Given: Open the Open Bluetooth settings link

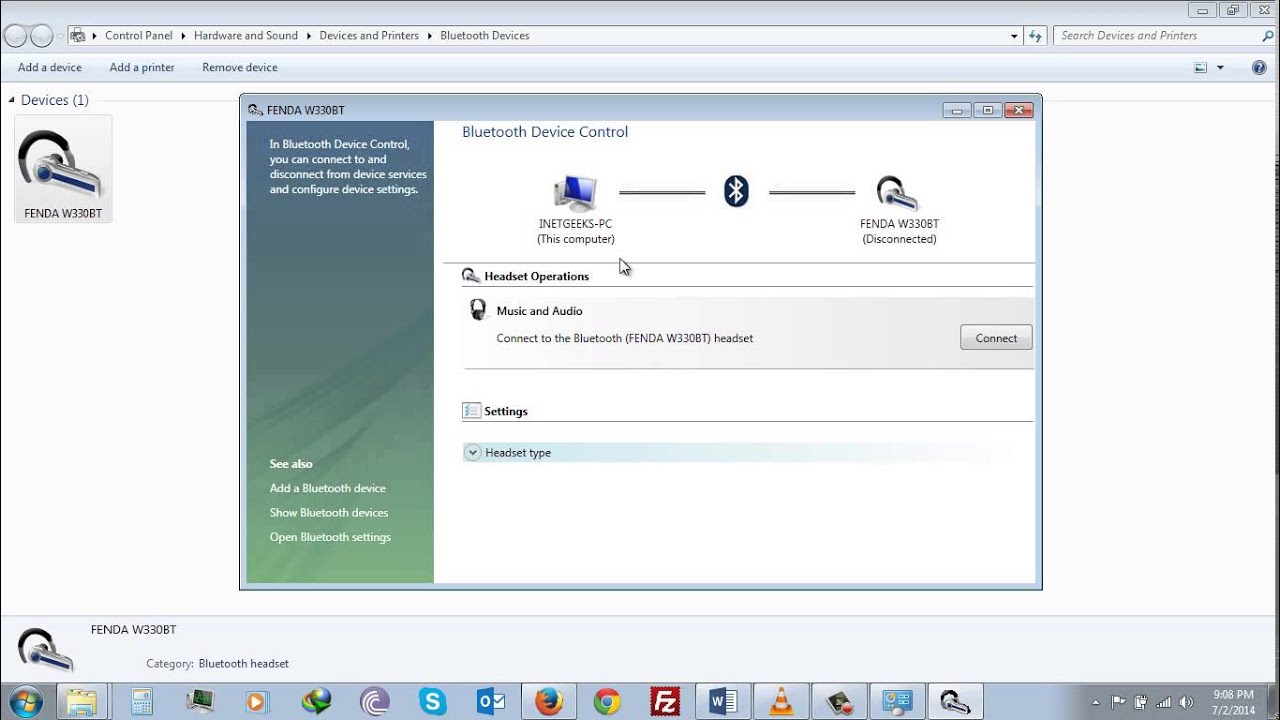Looking at the screenshot, I should click(330, 537).
